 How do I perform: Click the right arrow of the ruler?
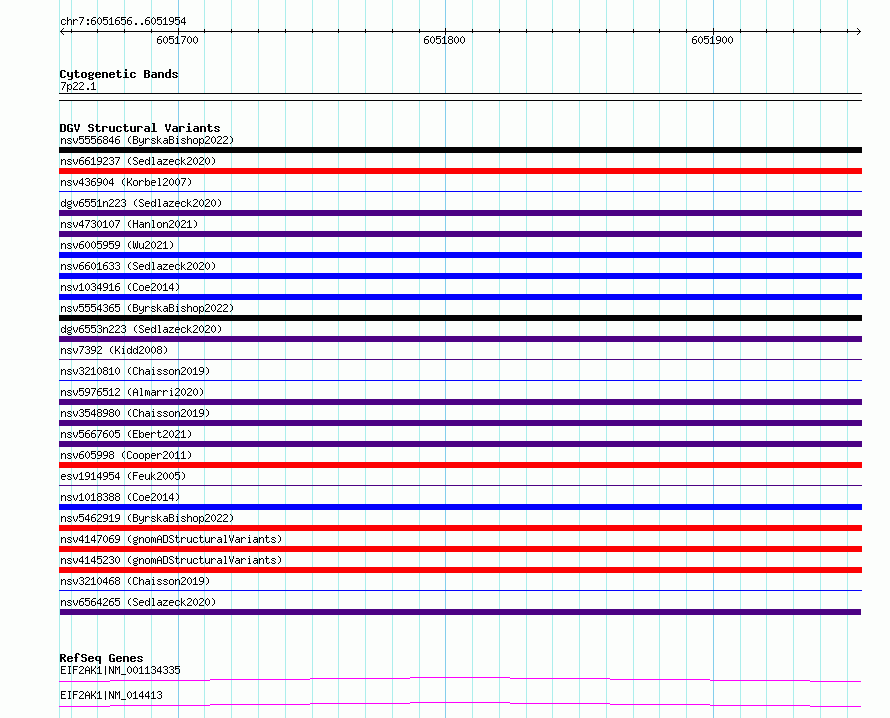[x=858, y=31]
